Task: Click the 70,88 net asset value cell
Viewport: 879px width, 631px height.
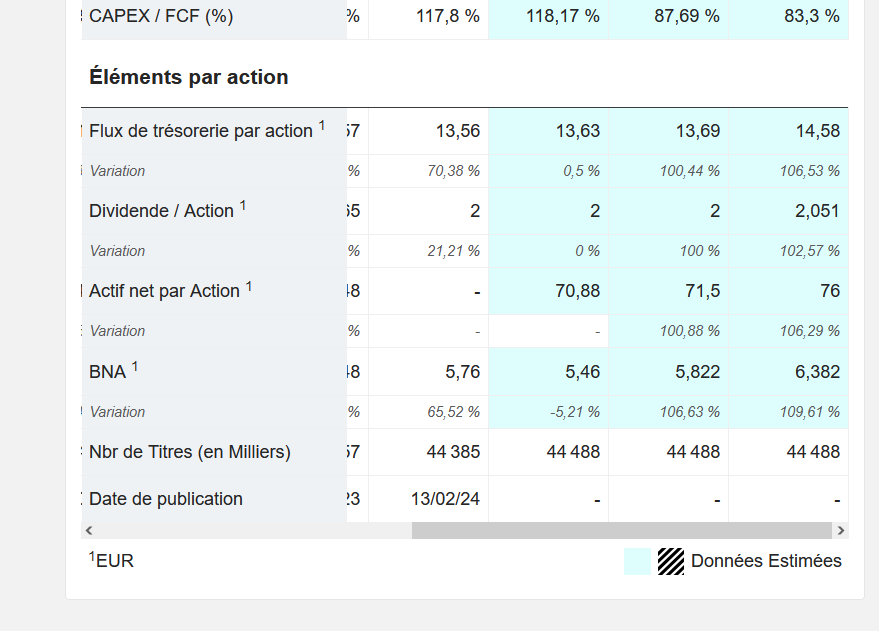Action: point(575,291)
